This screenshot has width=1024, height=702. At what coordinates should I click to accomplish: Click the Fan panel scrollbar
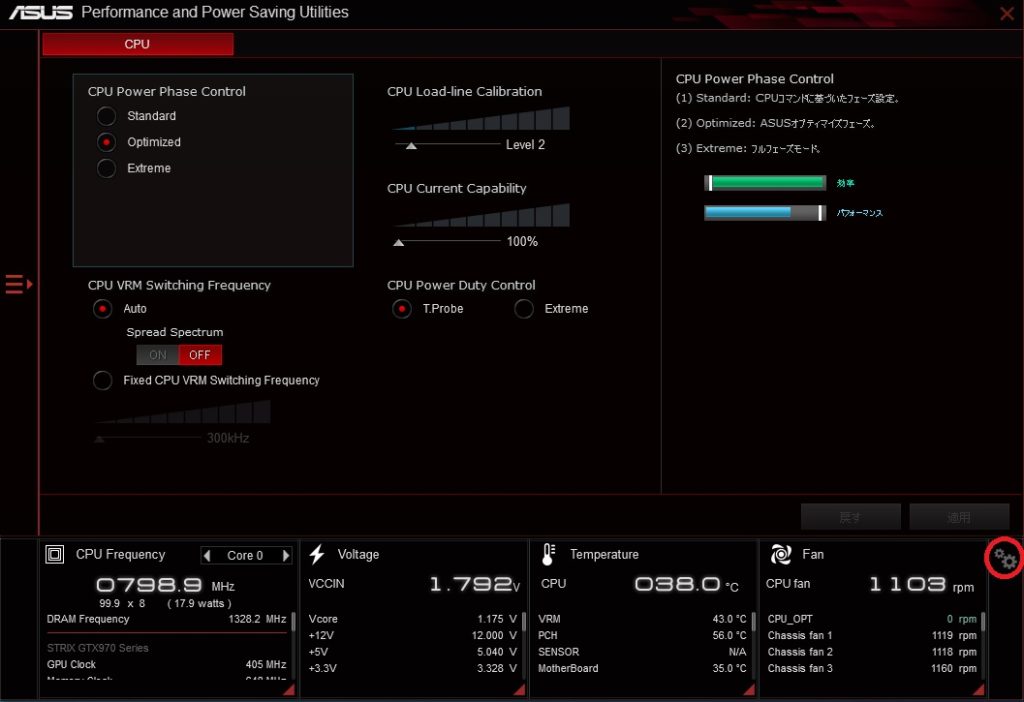click(x=982, y=621)
